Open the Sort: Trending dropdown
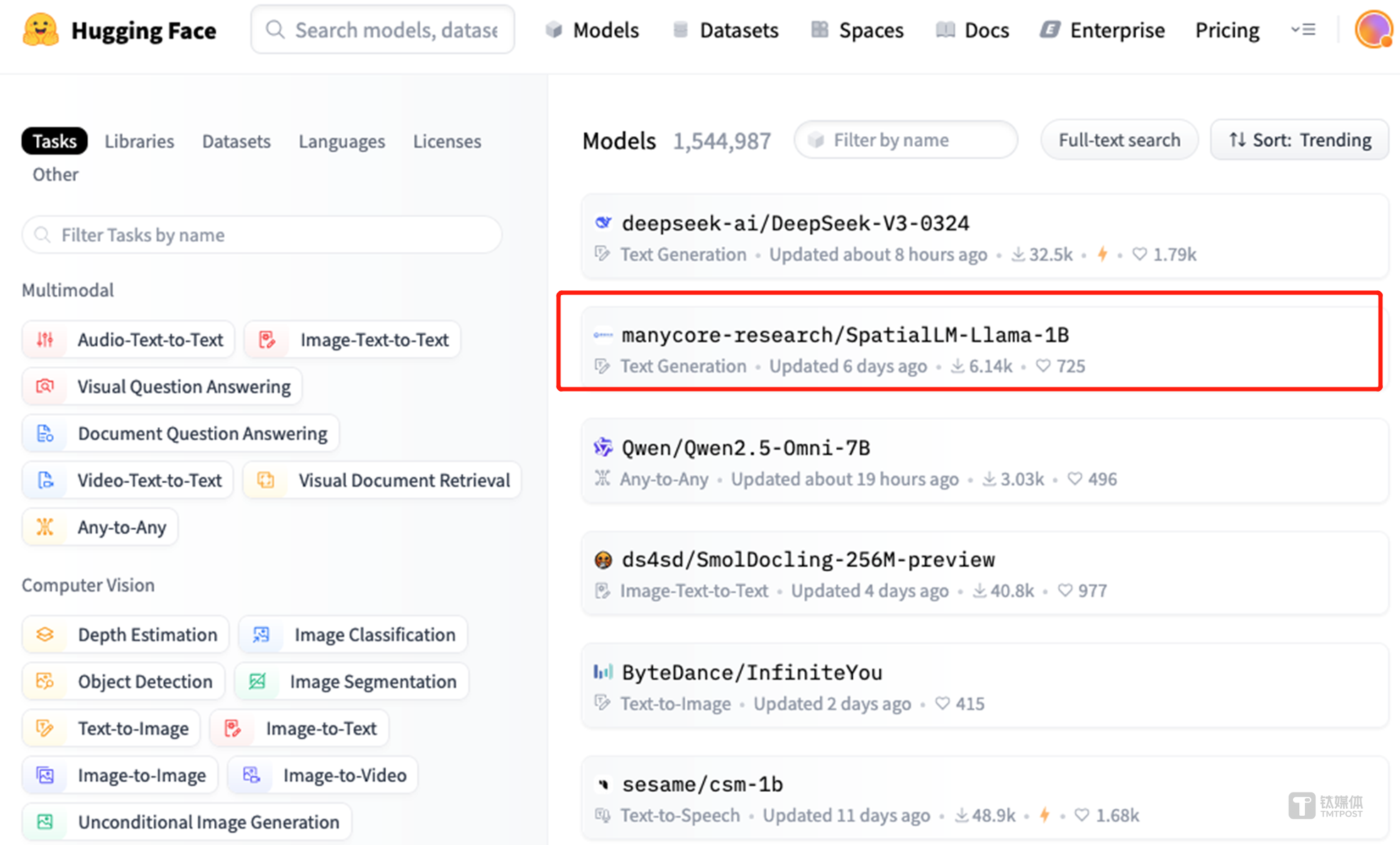The height and width of the screenshot is (845, 1400). (x=1299, y=140)
